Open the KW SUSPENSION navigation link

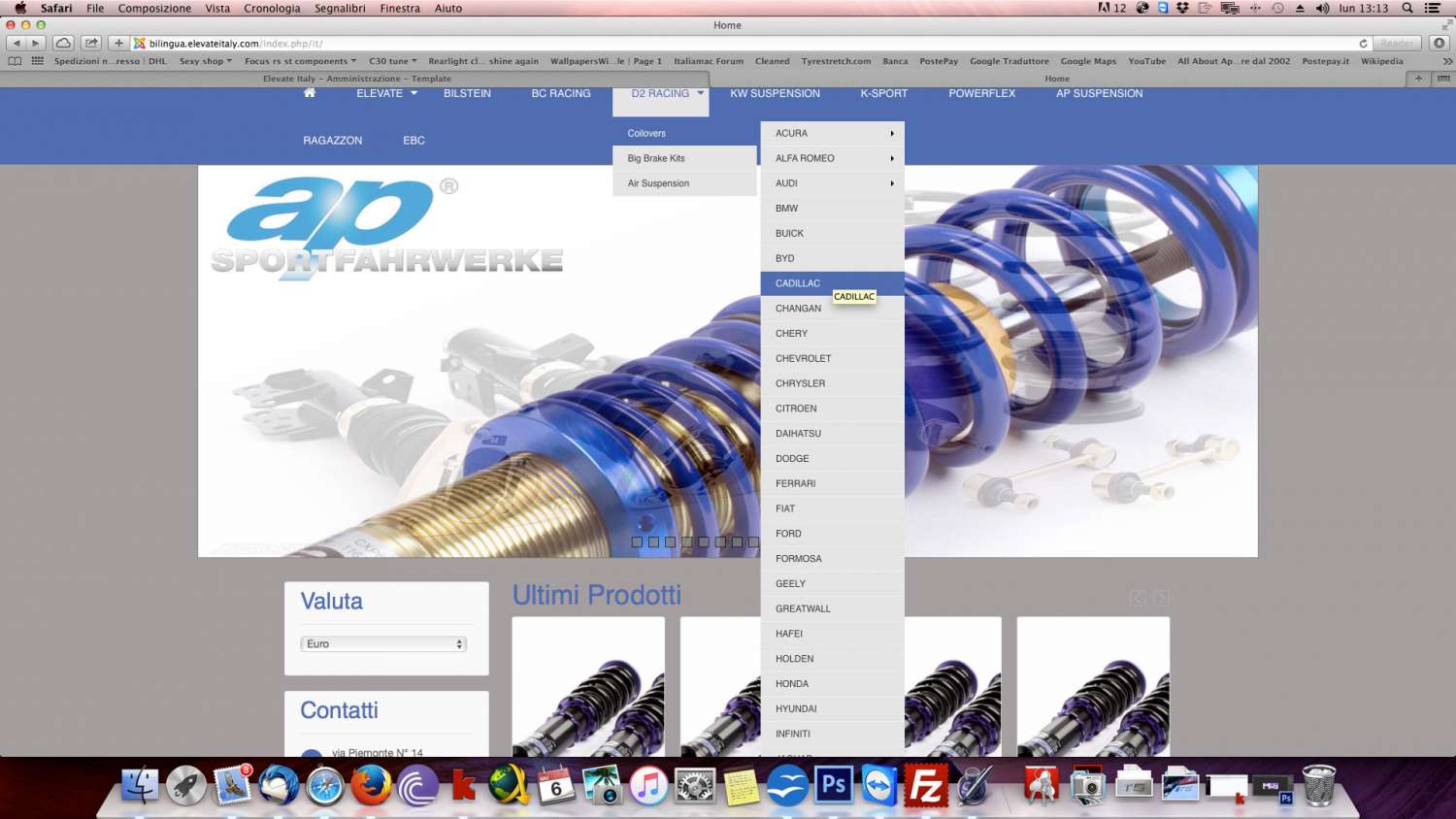point(775,94)
